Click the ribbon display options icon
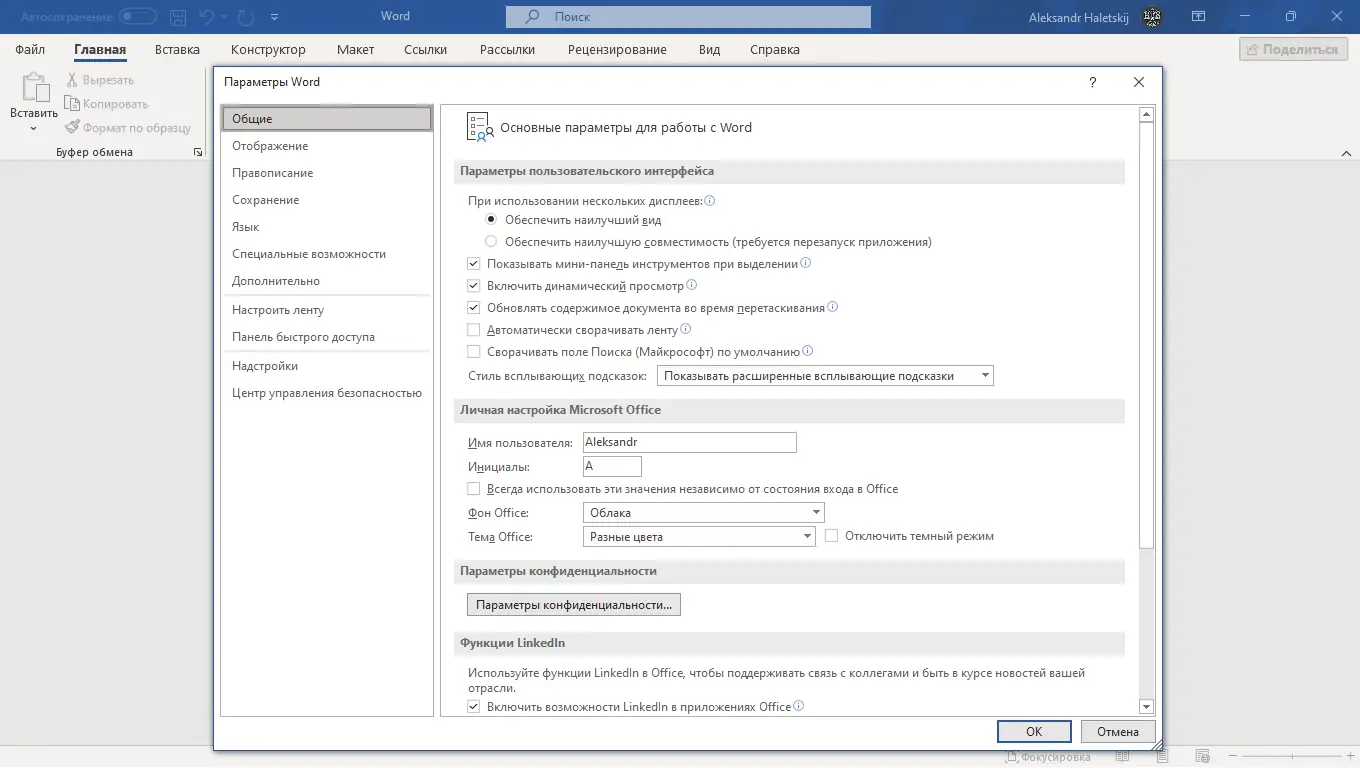This screenshot has height=768, width=1360. [x=1199, y=17]
